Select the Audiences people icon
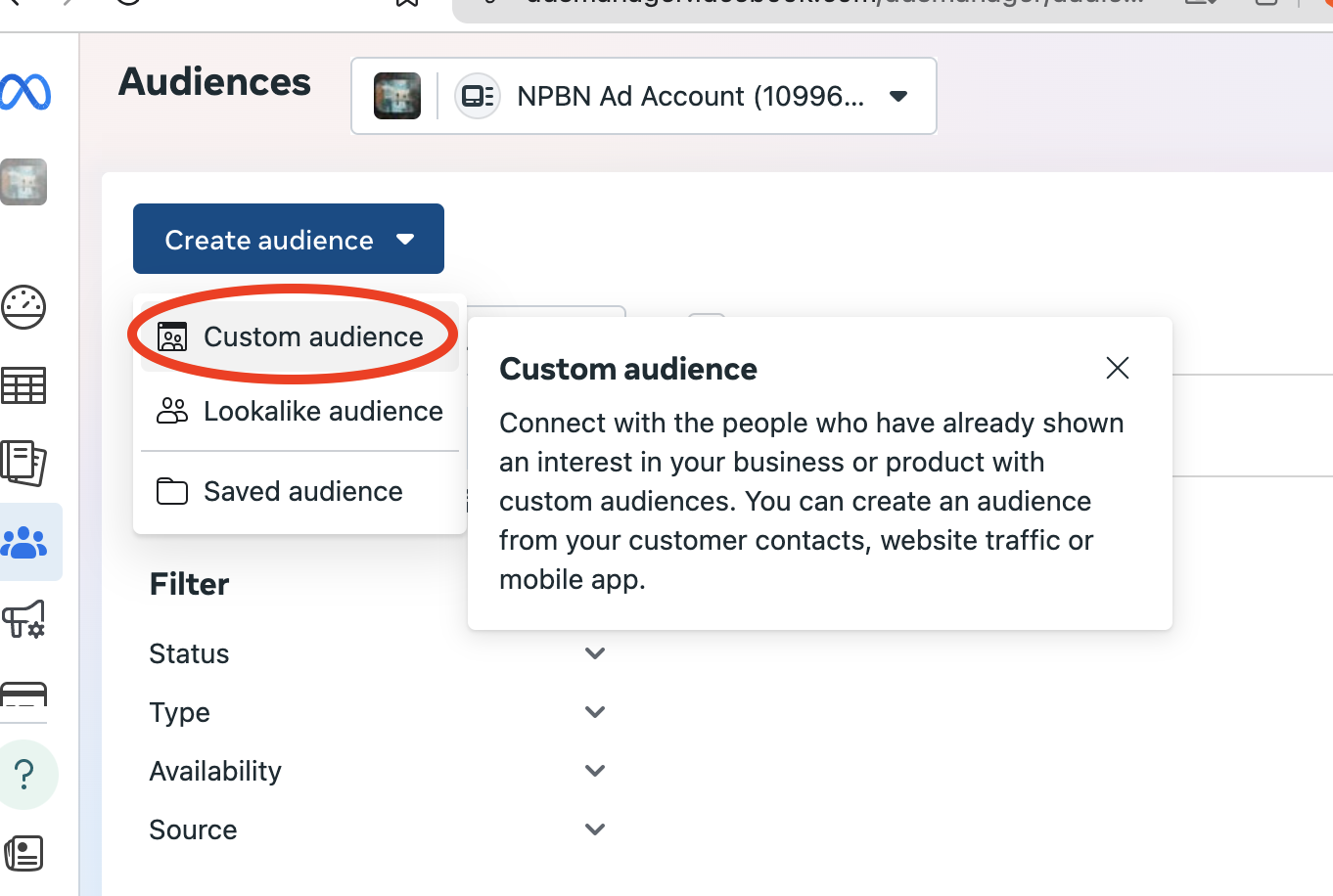1333x896 pixels. tap(25, 542)
